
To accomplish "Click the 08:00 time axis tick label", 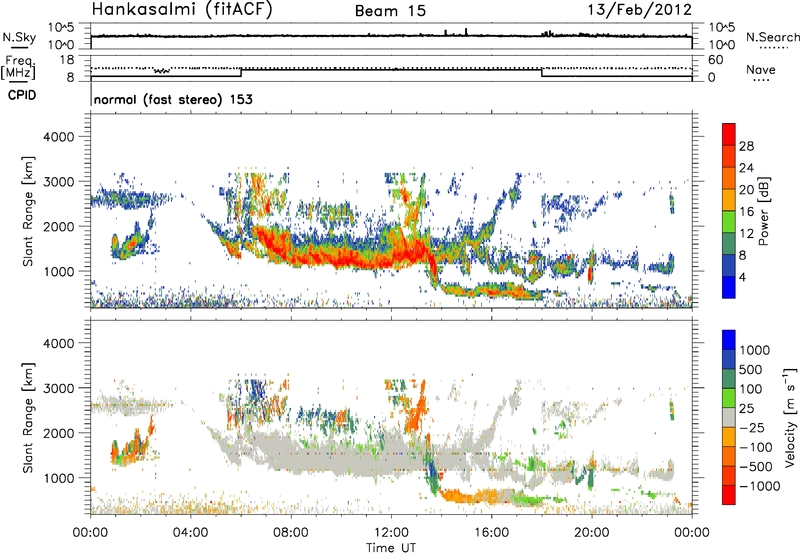I will (291, 533).
